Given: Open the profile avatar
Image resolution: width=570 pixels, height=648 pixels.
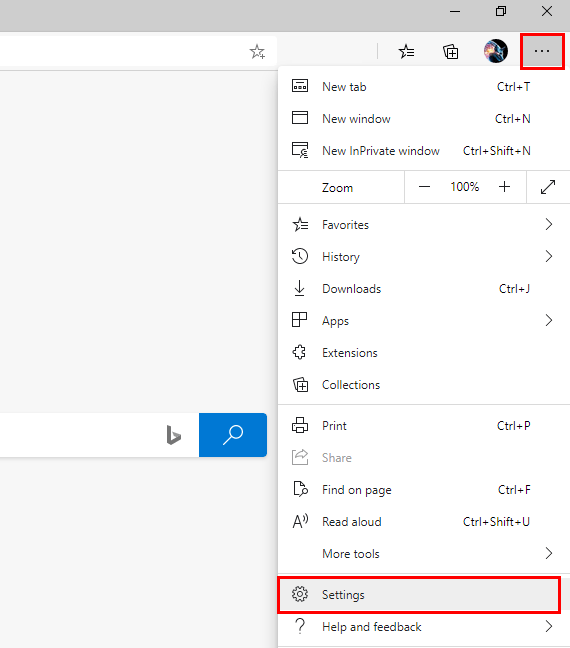Looking at the screenshot, I should point(496,51).
